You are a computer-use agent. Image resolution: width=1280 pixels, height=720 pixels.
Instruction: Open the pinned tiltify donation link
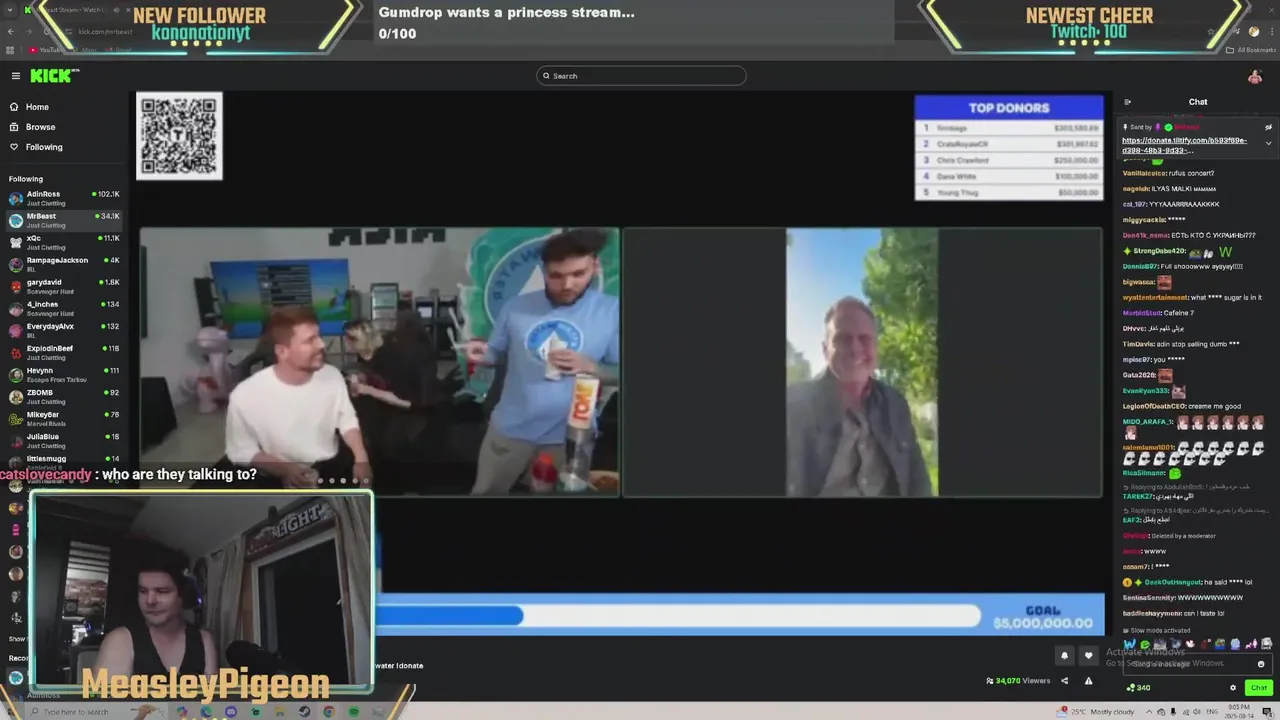pos(1184,145)
